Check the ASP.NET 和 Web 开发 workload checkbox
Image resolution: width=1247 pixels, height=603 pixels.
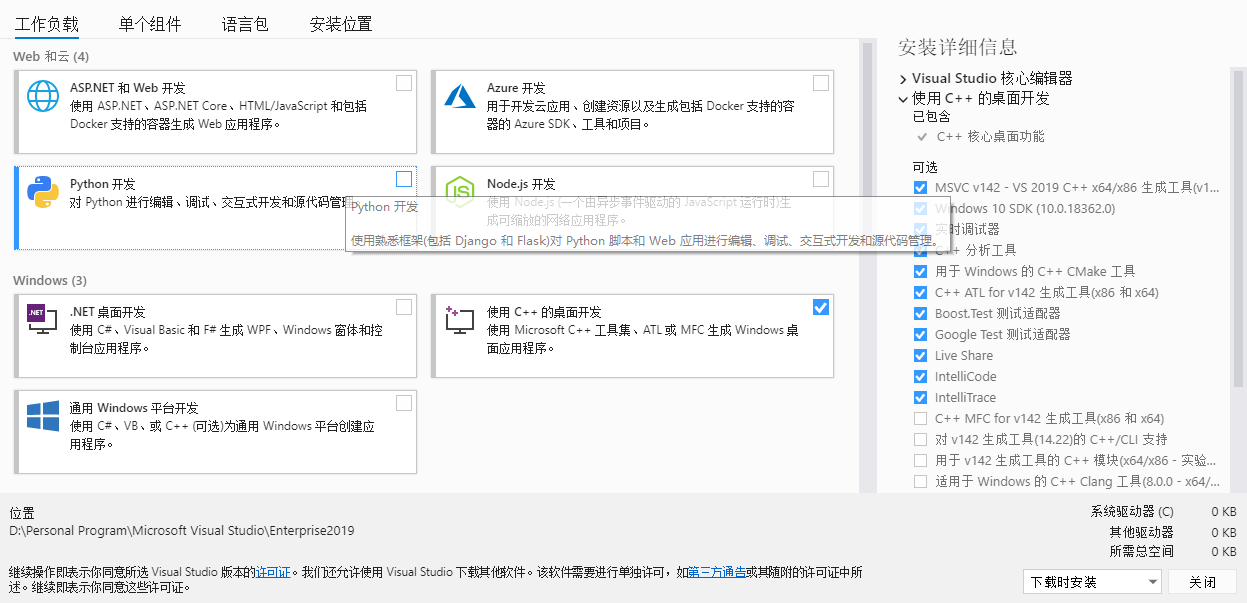404,83
